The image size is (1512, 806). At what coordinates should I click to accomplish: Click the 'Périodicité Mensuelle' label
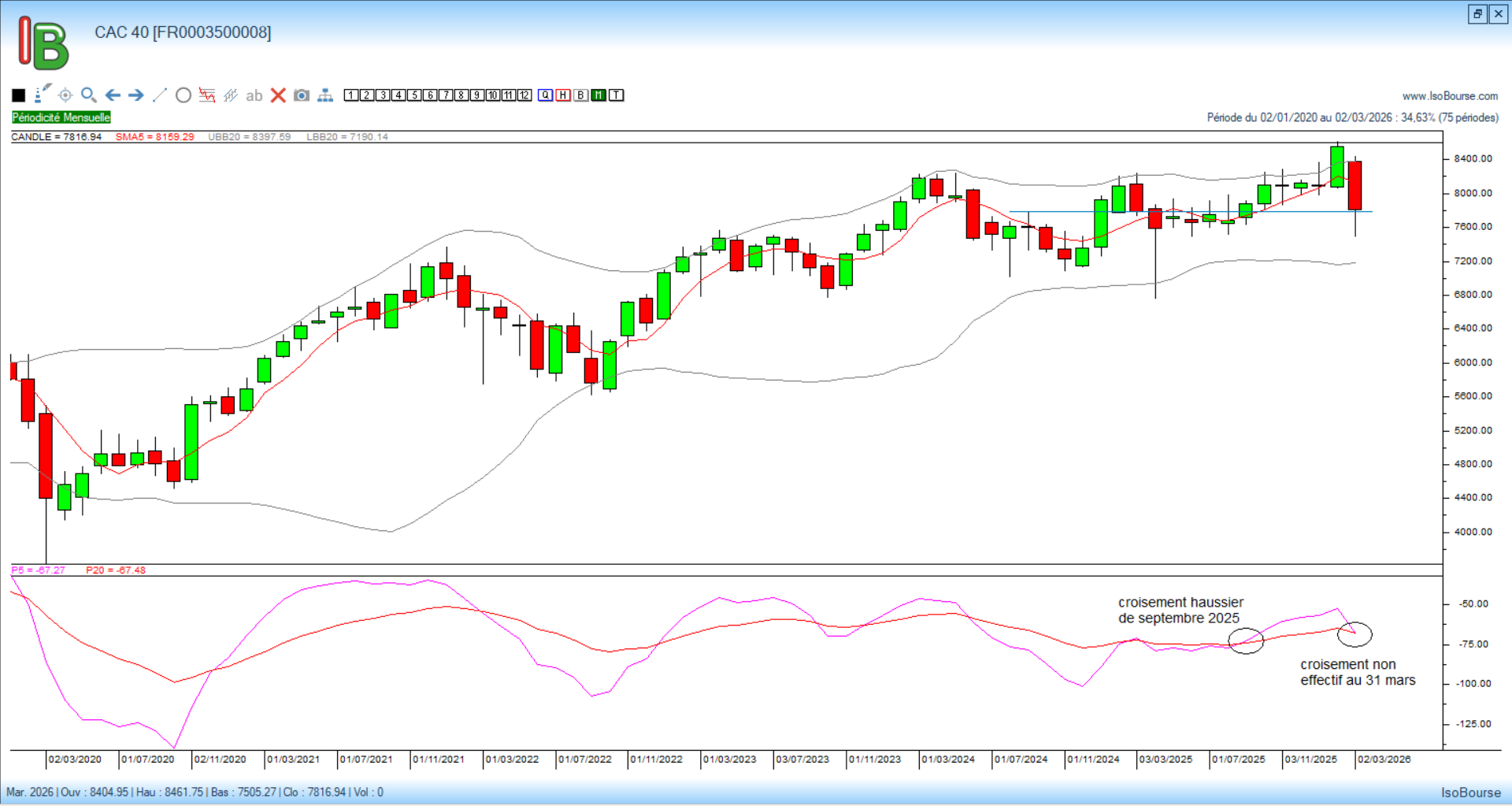61,117
